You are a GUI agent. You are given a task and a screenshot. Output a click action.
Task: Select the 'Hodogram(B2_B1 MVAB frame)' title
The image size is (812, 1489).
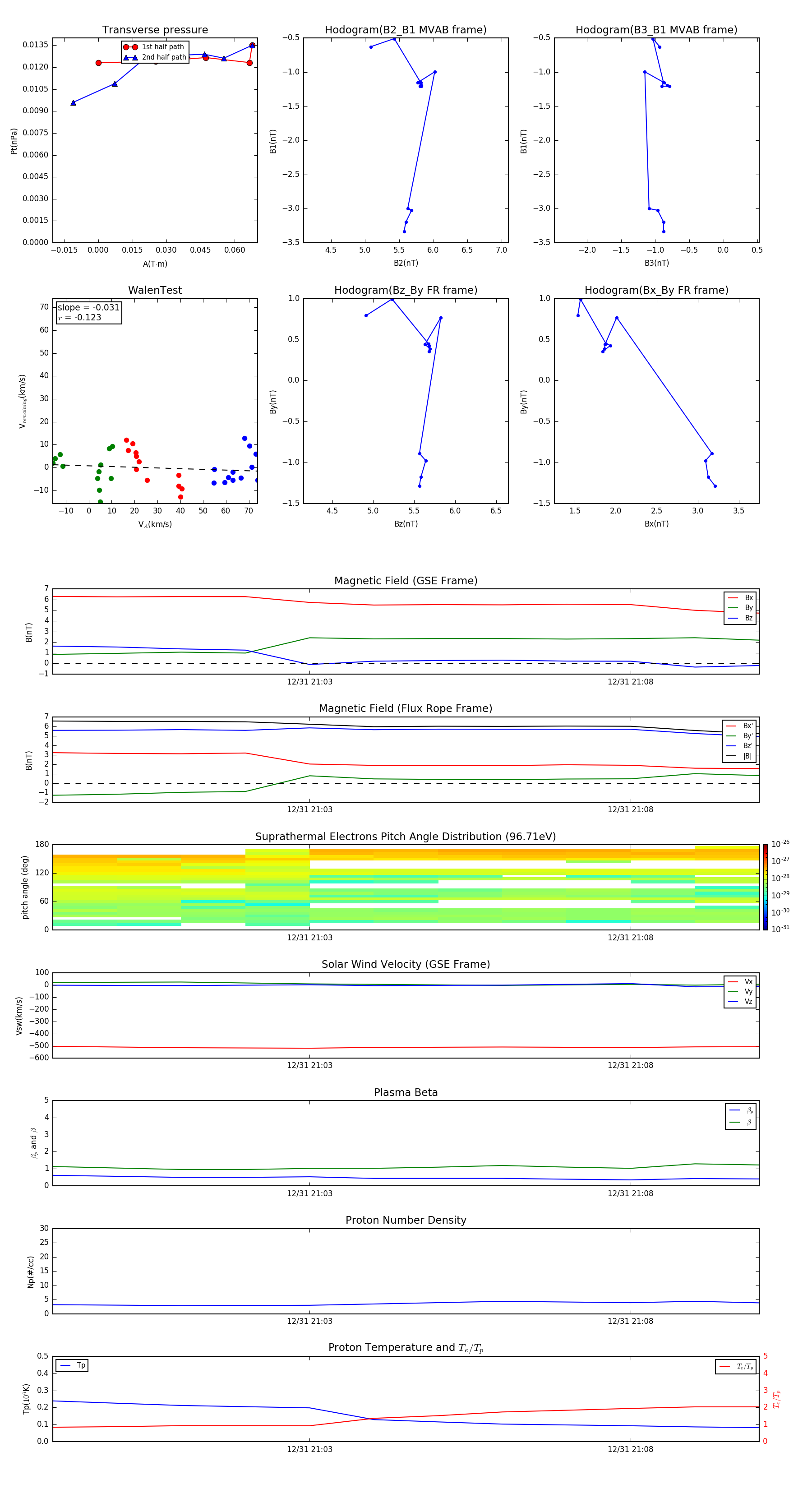click(x=406, y=30)
